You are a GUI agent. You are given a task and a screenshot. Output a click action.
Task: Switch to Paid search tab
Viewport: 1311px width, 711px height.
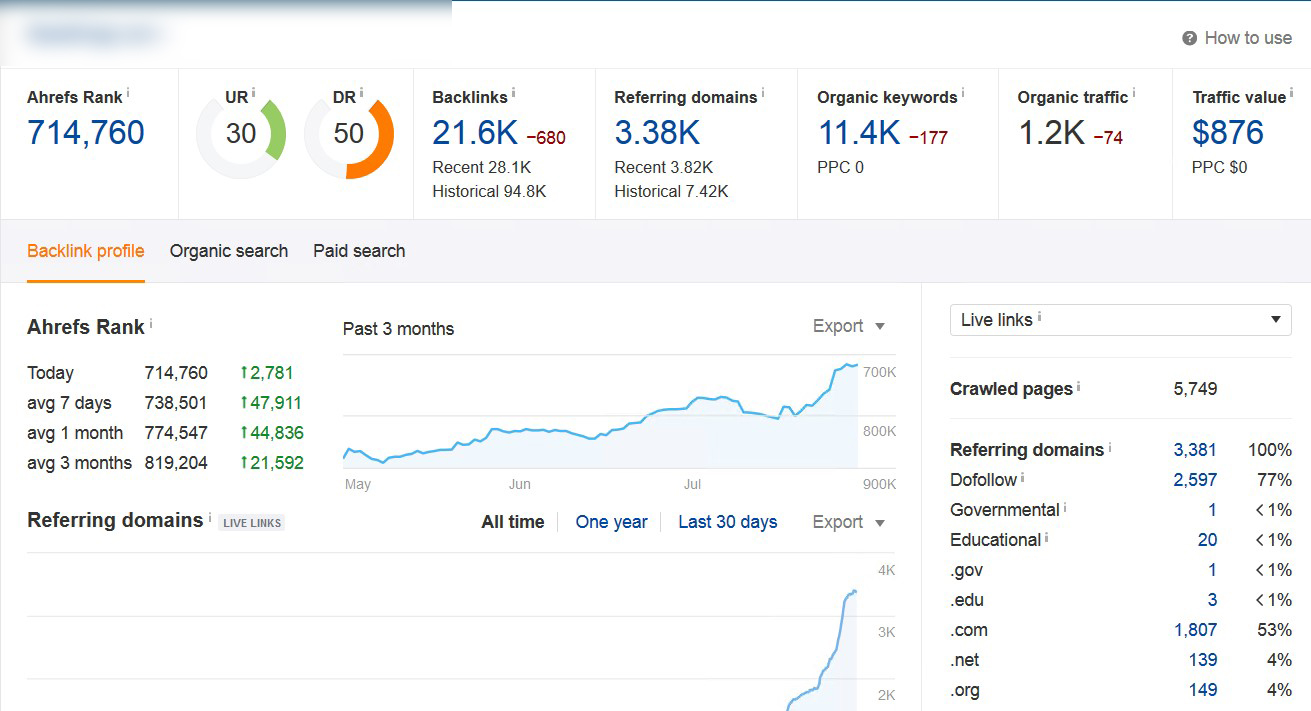pos(359,251)
